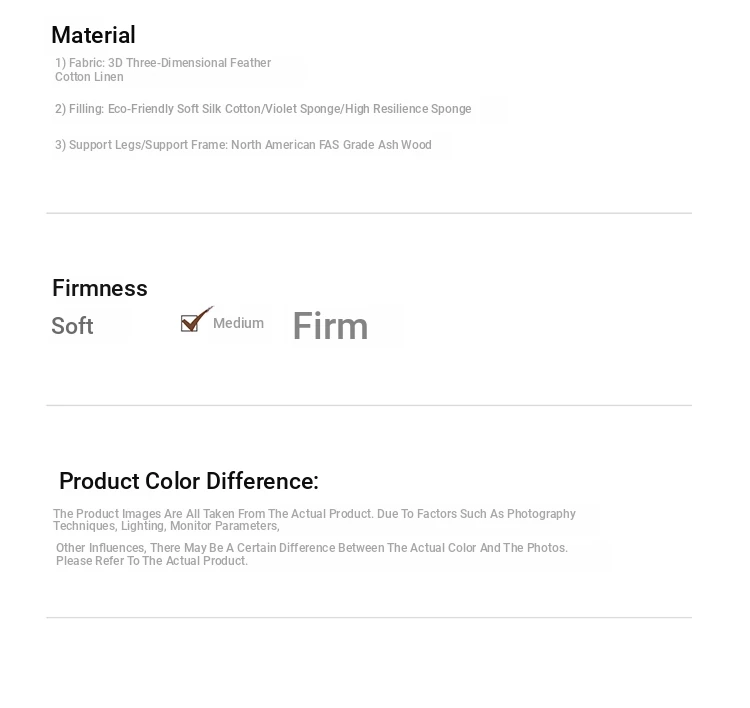Click 'Please Refer To The Actual Product'
The width and height of the screenshot is (750, 708).
[x=152, y=561]
